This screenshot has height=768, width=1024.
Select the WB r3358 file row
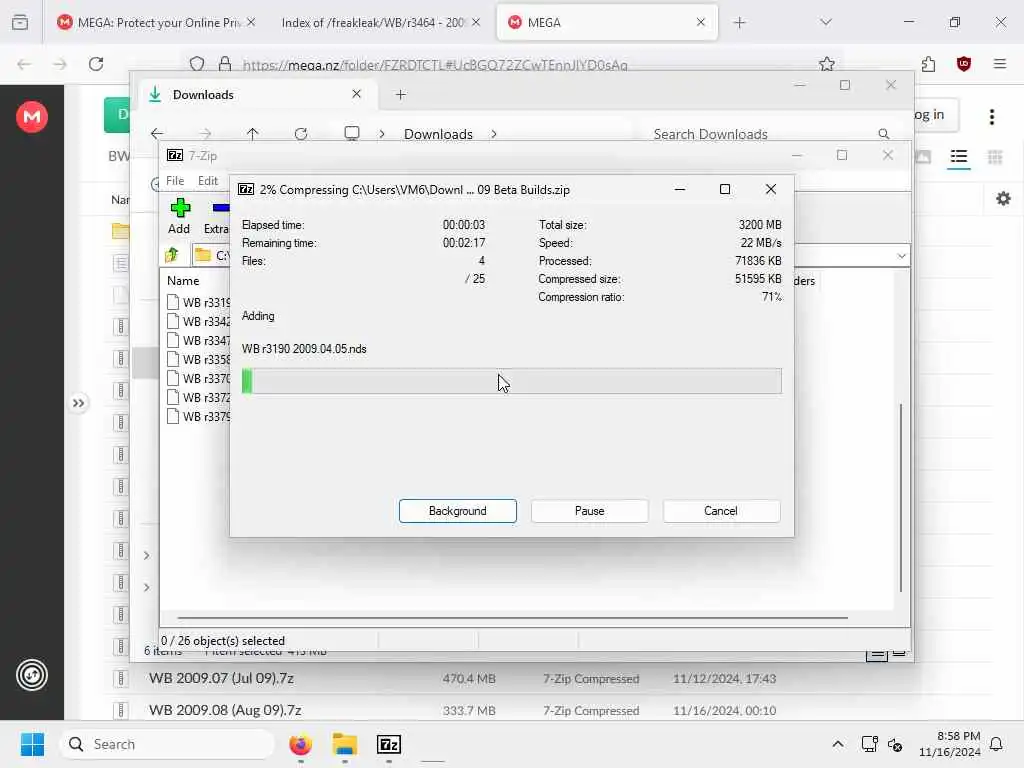click(x=199, y=359)
